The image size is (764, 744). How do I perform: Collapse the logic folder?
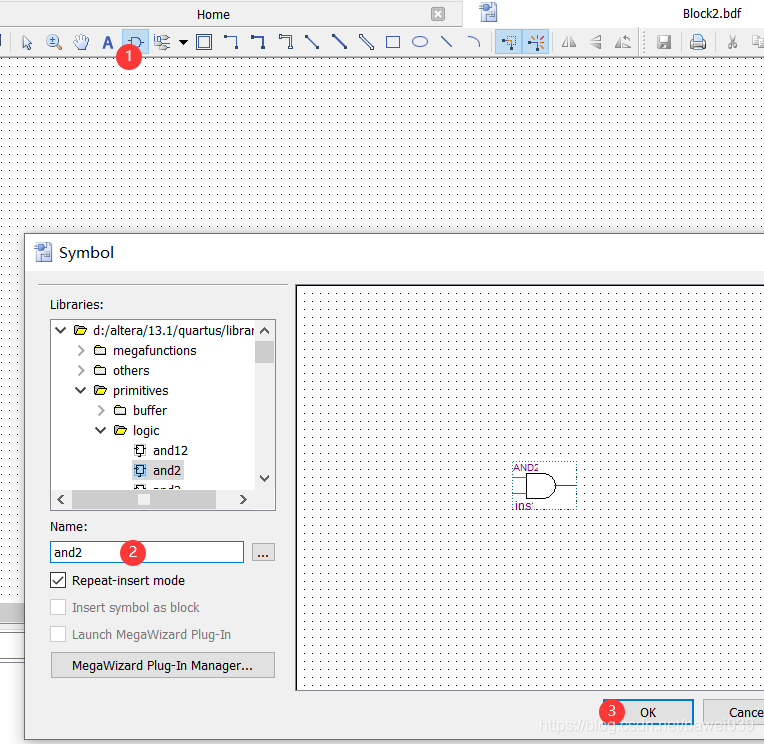pyautogui.click(x=100, y=430)
